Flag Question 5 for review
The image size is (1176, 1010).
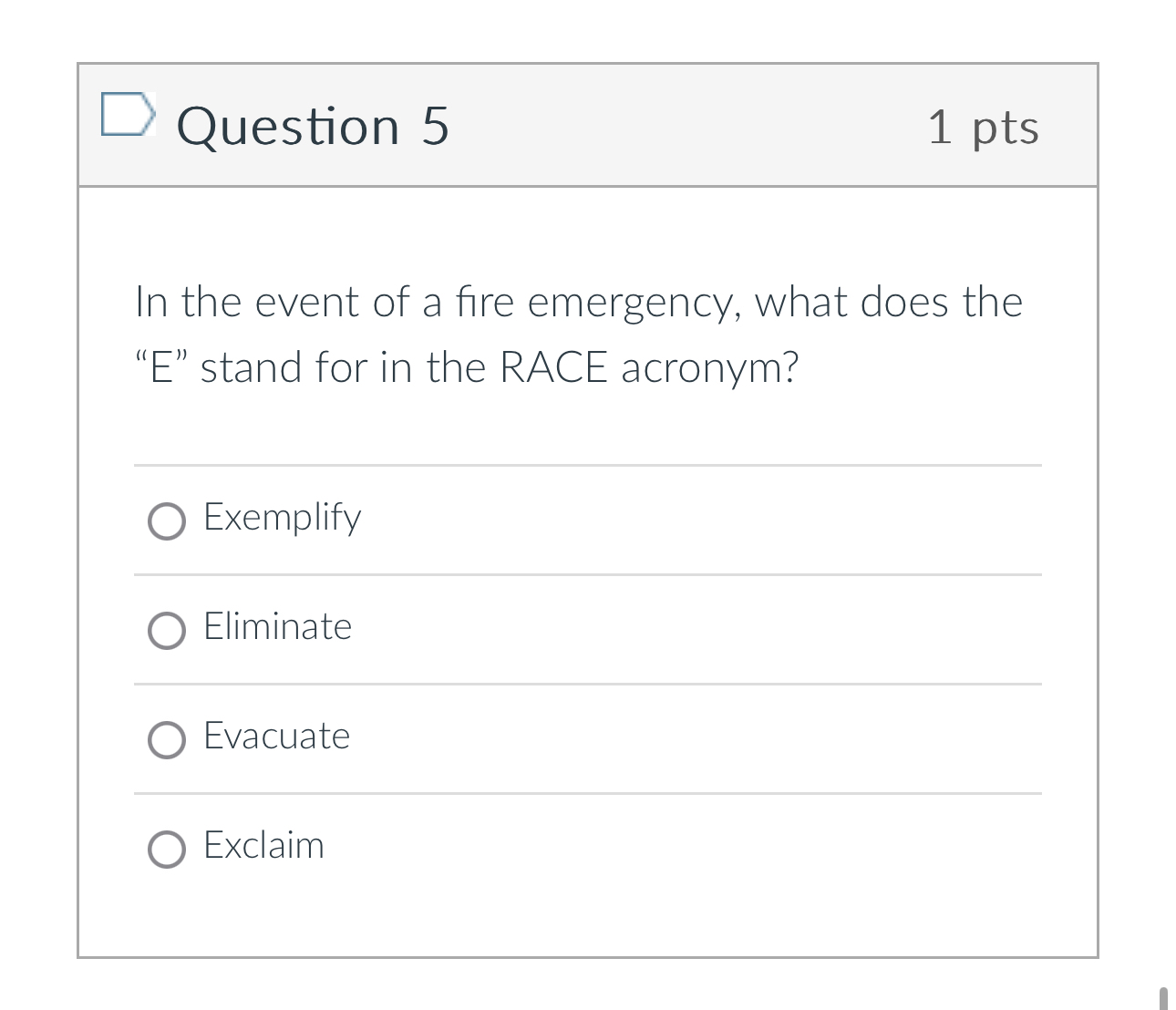tap(126, 115)
